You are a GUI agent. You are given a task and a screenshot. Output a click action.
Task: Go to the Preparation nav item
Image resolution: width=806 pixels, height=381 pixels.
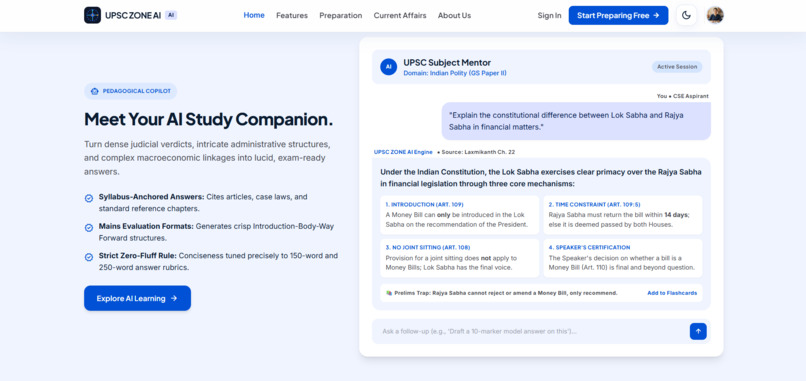click(x=341, y=15)
